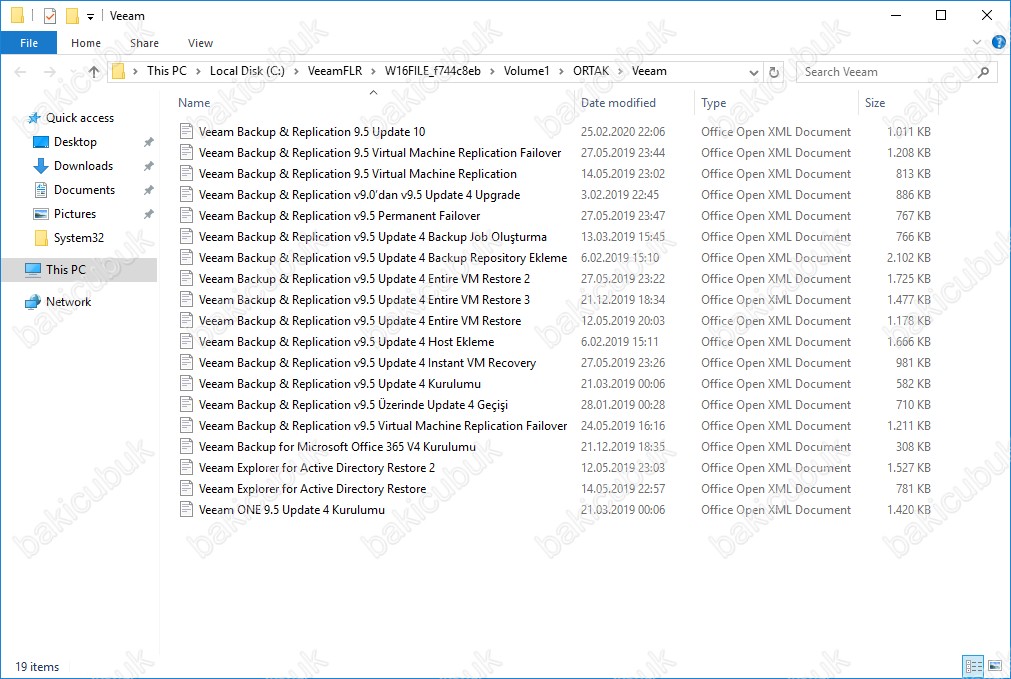Select the v9.5 Permanent Failover file
The height and width of the screenshot is (679, 1011).
[339, 216]
